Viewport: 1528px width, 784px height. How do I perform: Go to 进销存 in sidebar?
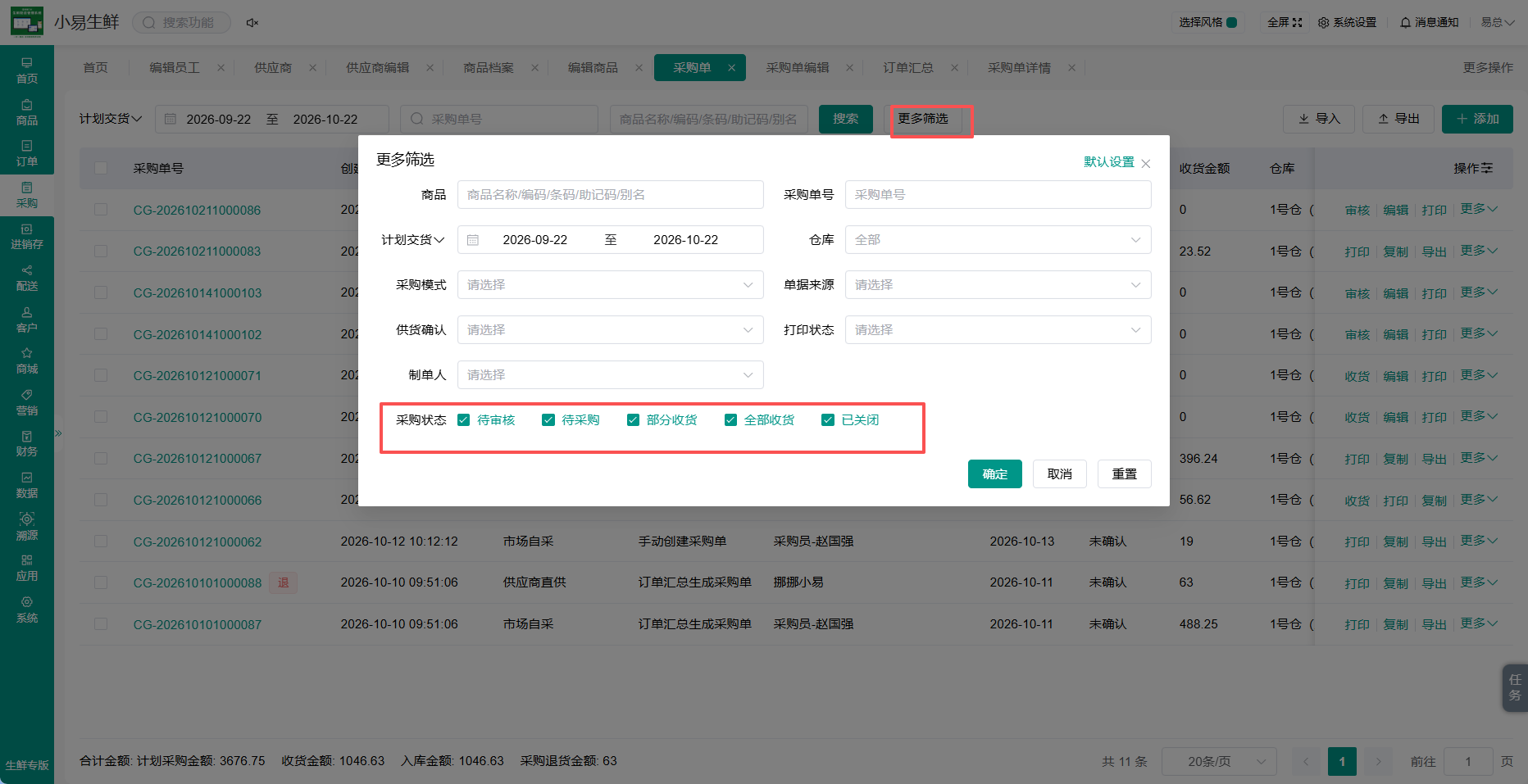27,237
